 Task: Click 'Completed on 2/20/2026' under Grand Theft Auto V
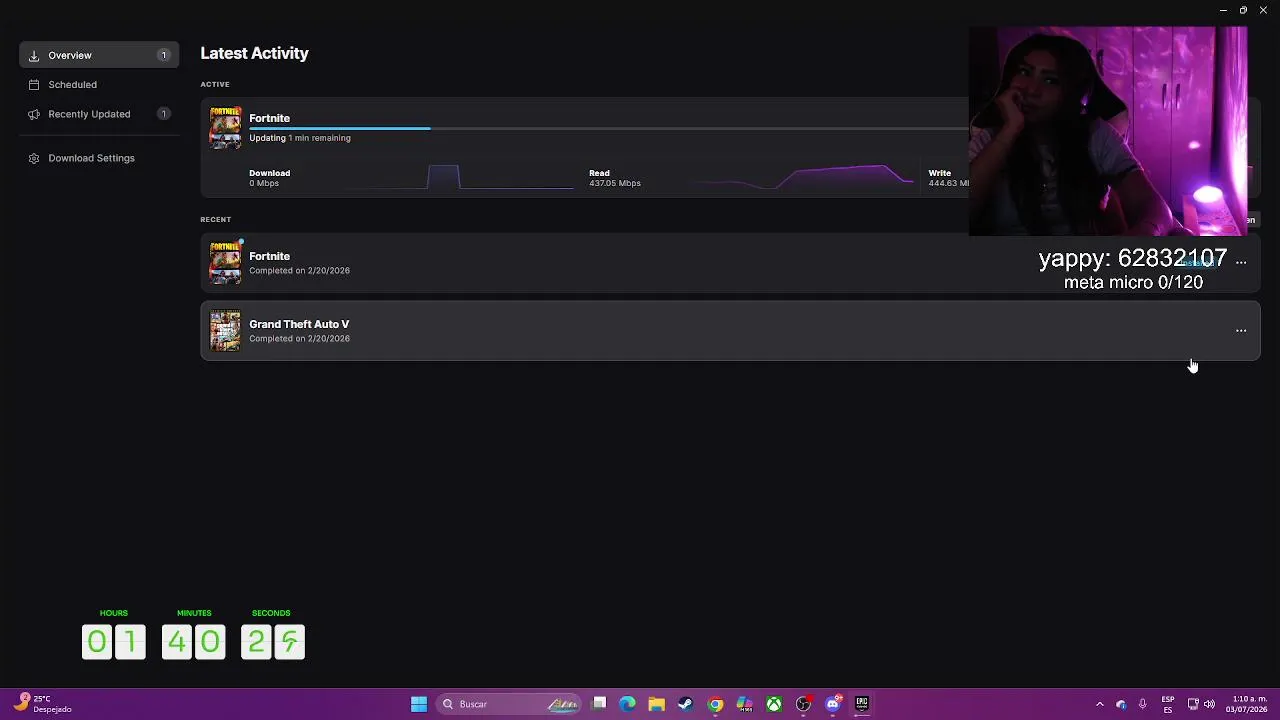(x=299, y=338)
